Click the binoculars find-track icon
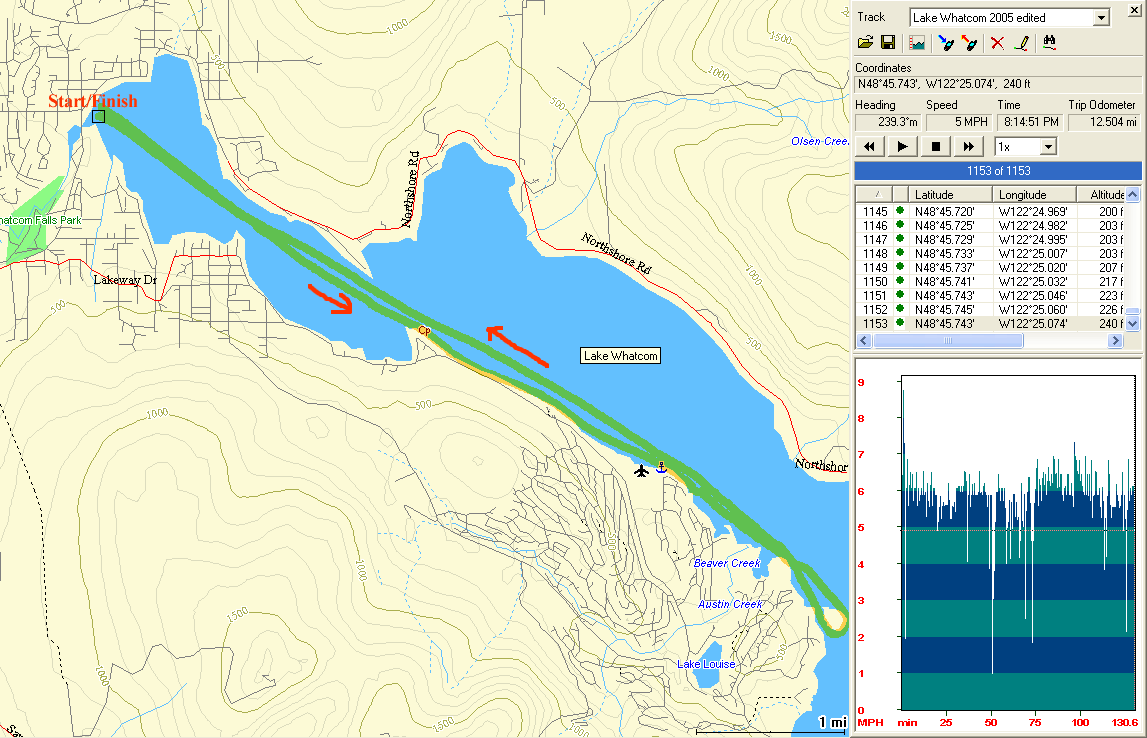Screen dimensions: 1147x738 pyautogui.click(x=1050, y=43)
